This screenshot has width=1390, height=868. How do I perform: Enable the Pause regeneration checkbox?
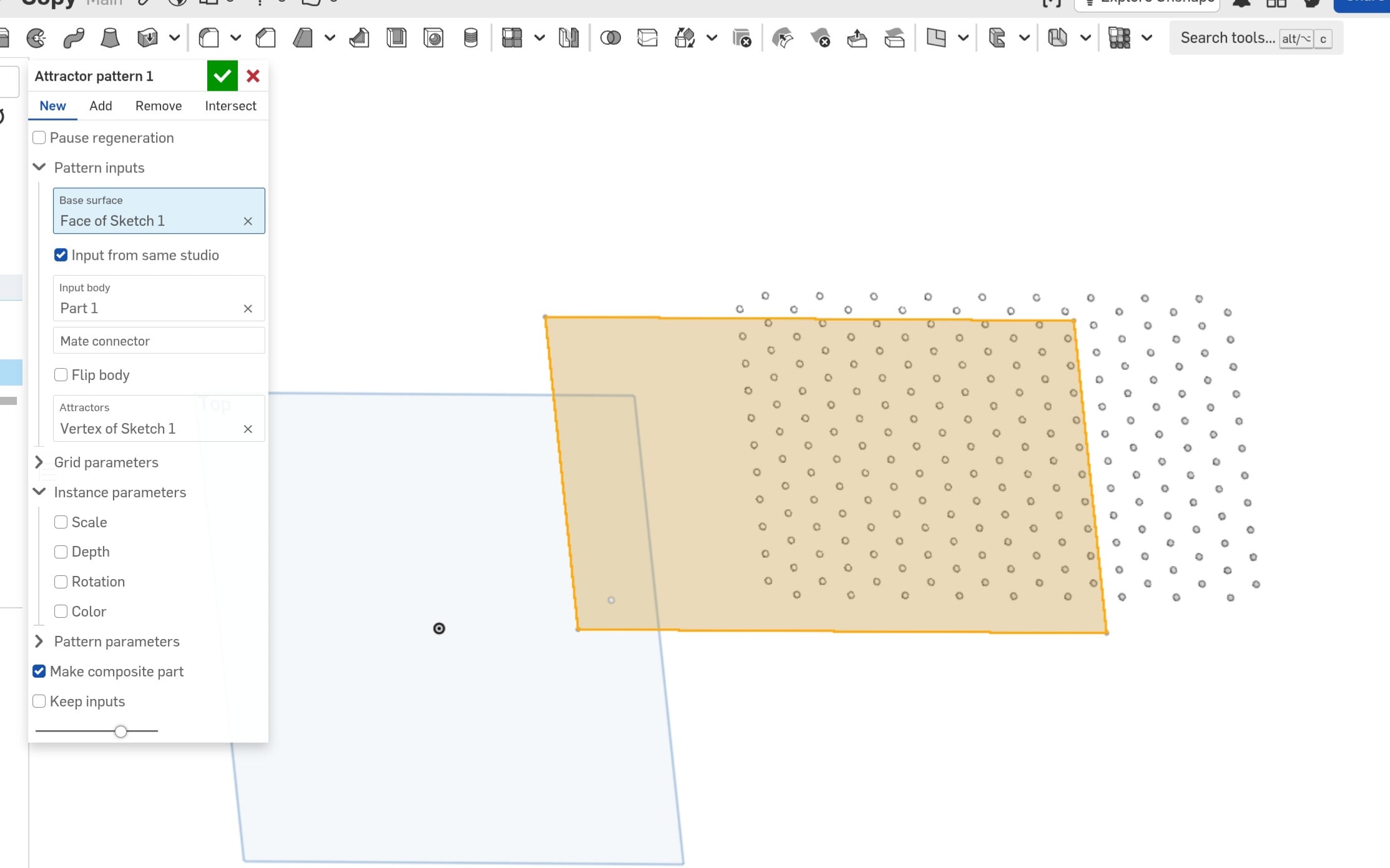tap(39, 138)
